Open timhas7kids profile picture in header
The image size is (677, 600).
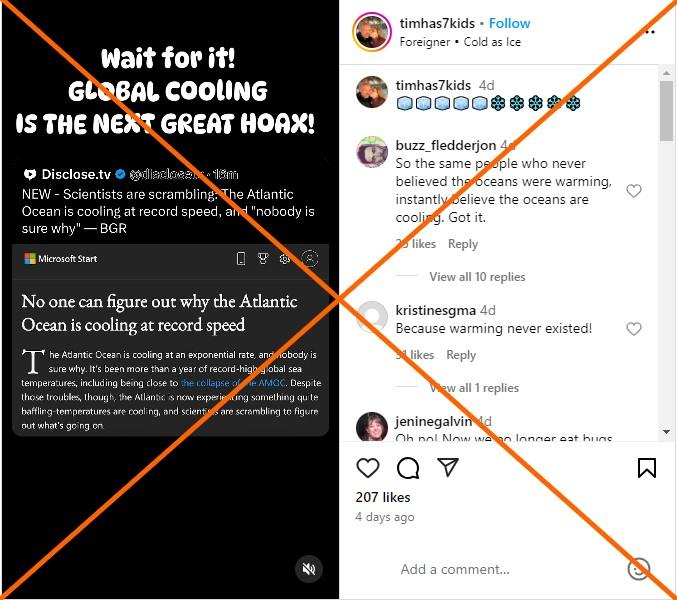372,32
